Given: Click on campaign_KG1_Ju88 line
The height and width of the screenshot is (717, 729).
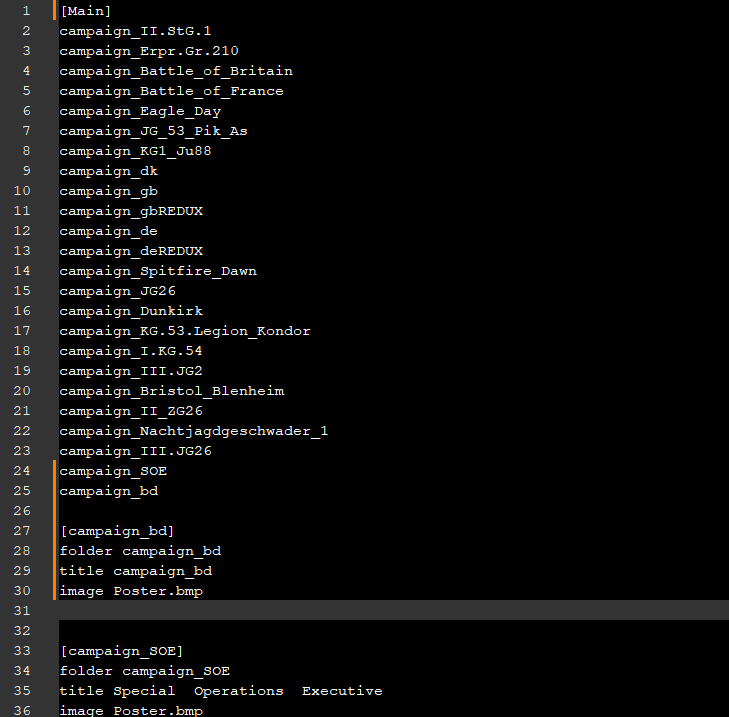Looking at the screenshot, I should (x=135, y=151).
